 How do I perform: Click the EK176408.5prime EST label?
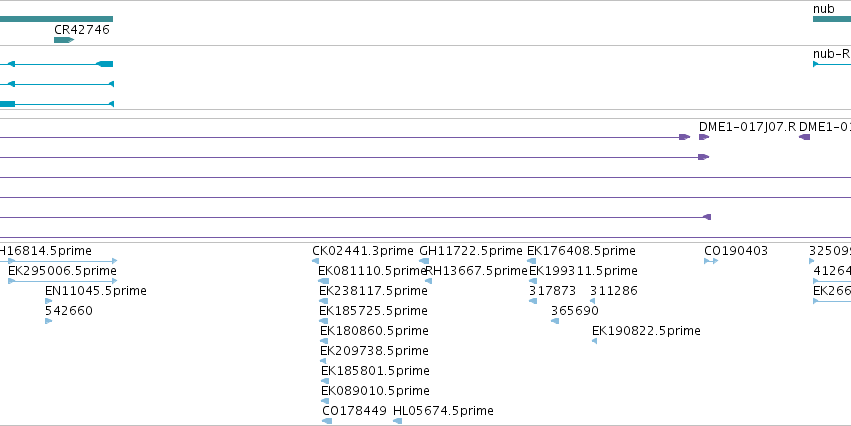[581, 251]
